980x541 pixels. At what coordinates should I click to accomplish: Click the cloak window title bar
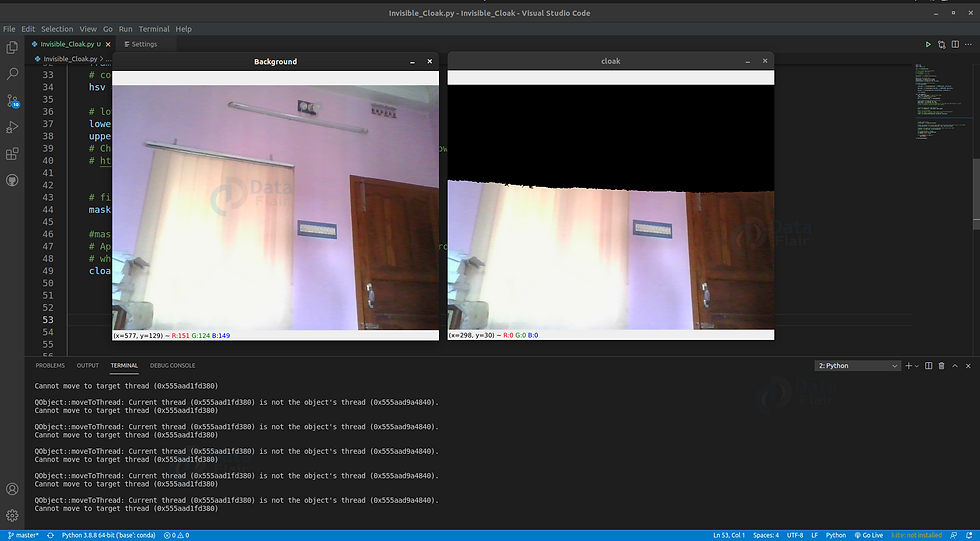coord(611,61)
